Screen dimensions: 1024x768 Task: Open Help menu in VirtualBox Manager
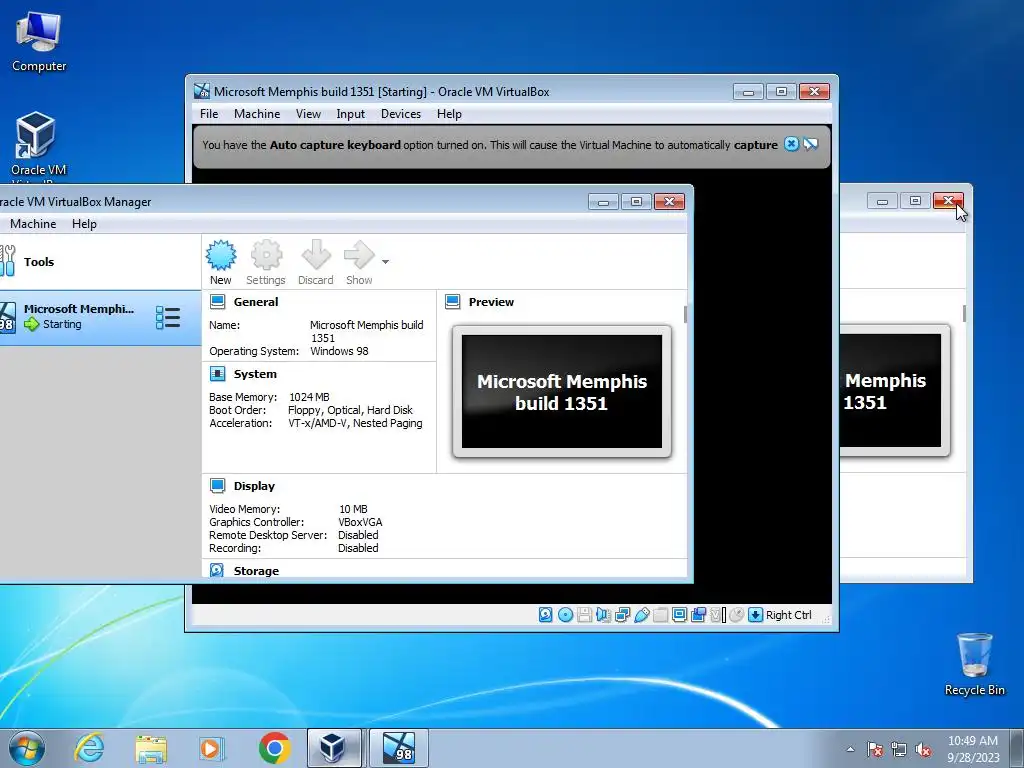[x=84, y=223]
